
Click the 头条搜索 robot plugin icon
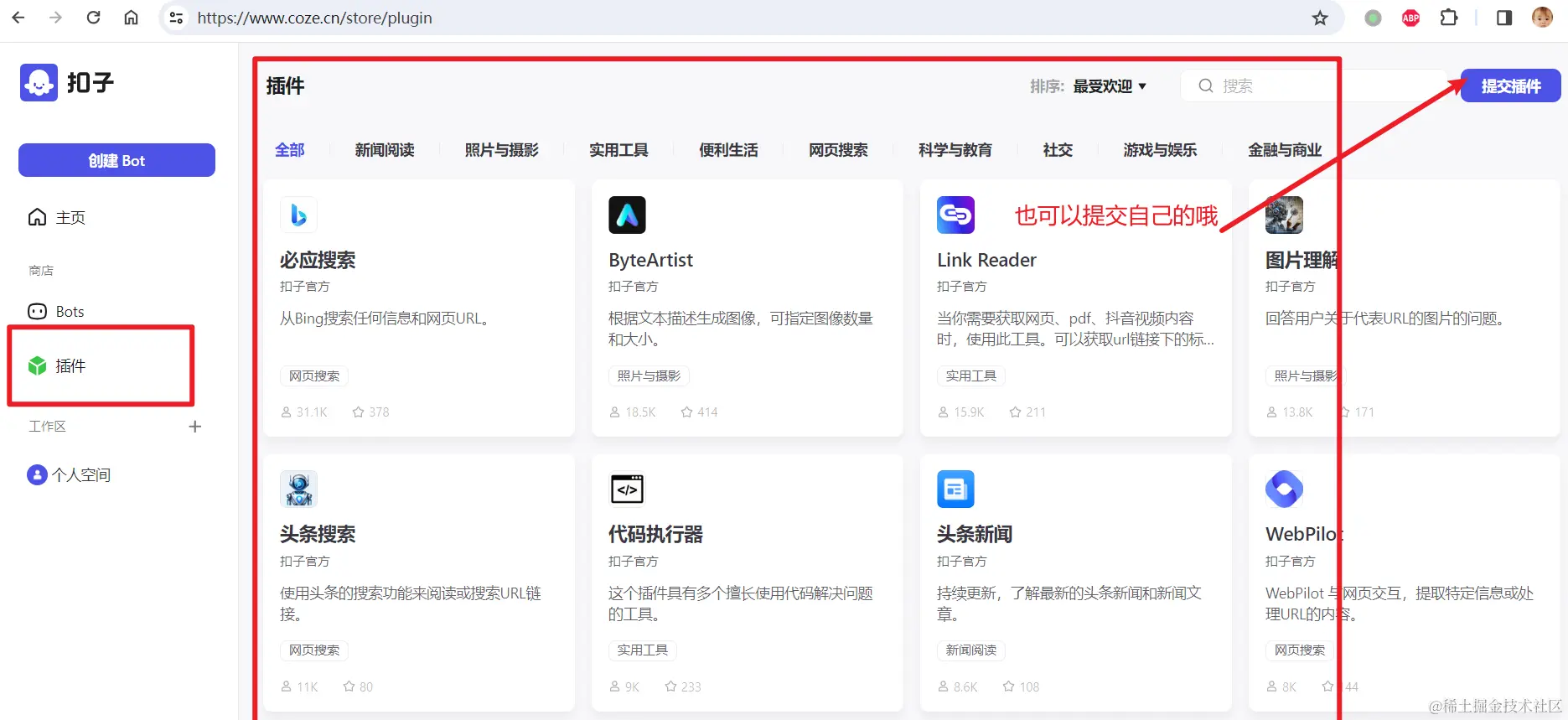(x=298, y=489)
